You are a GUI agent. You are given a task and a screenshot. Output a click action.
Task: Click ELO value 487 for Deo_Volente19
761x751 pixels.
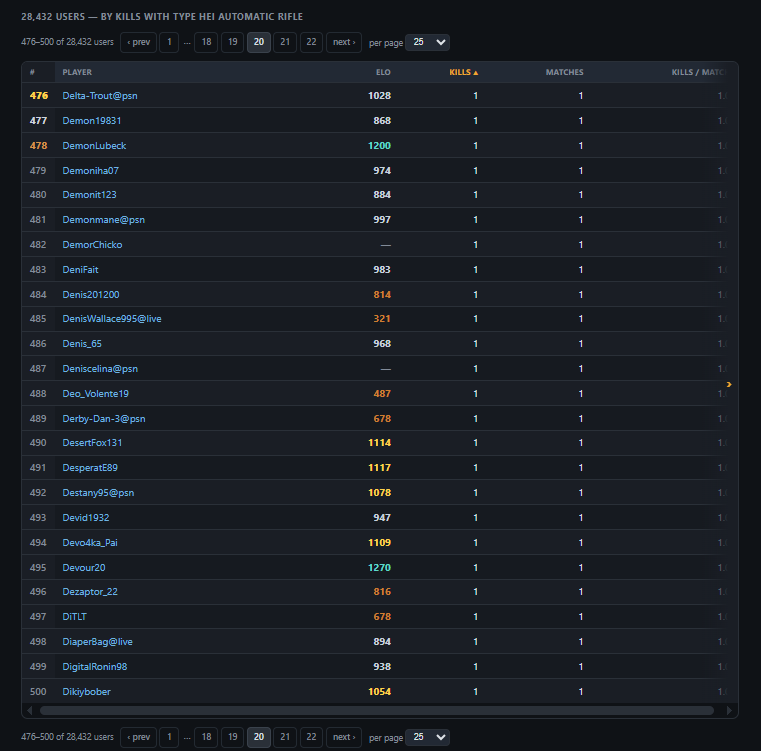click(x=382, y=394)
